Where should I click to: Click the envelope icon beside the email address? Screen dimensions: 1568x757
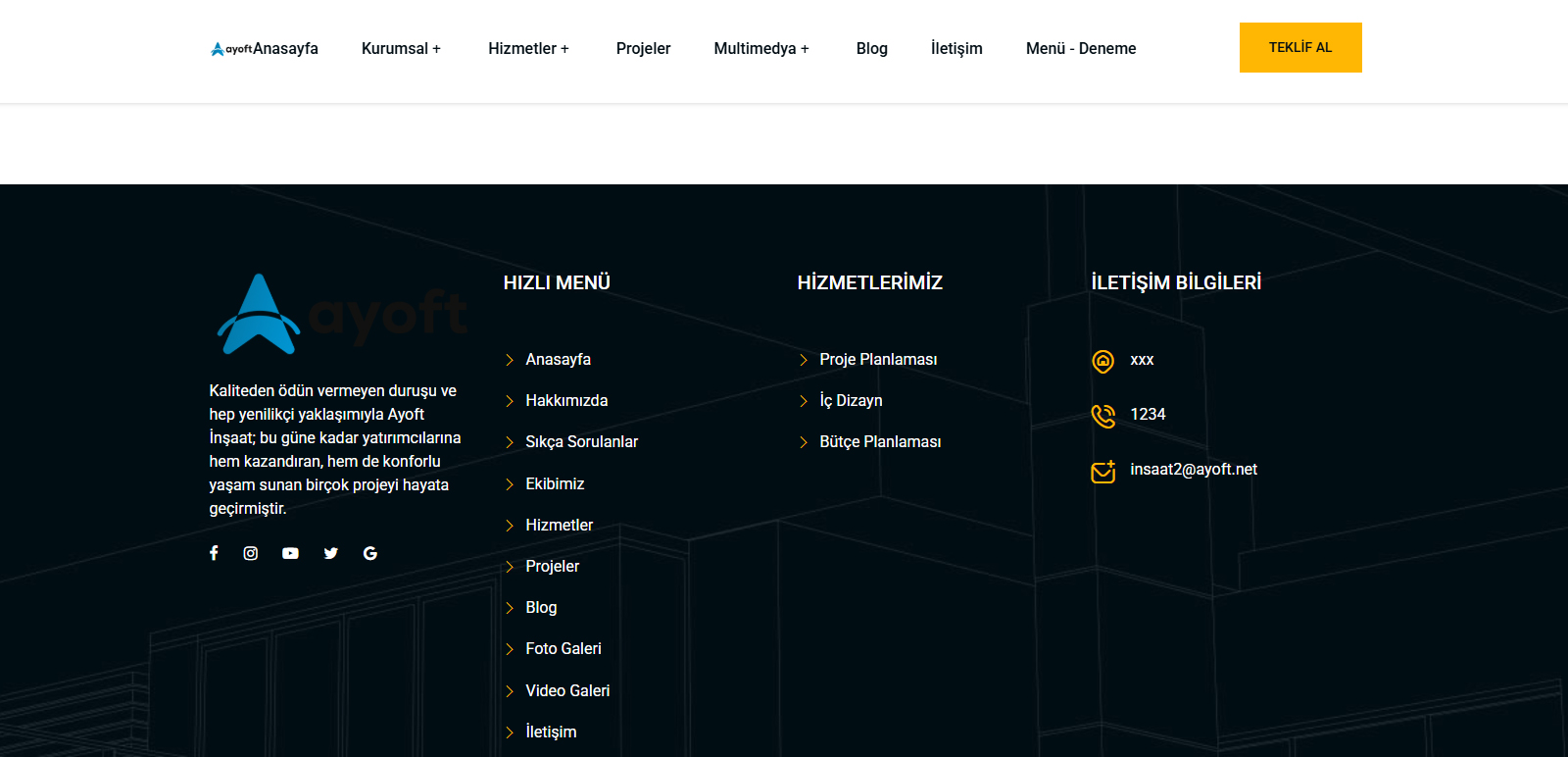[x=1102, y=472]
